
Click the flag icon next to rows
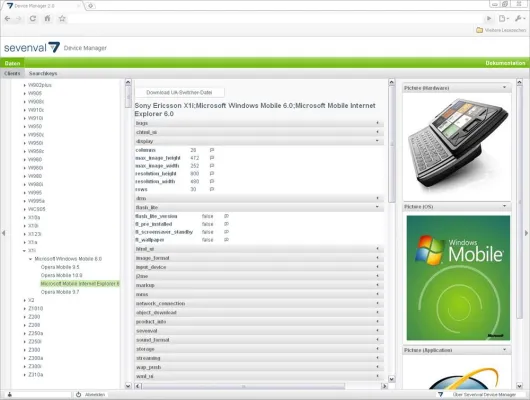(212, 189)
